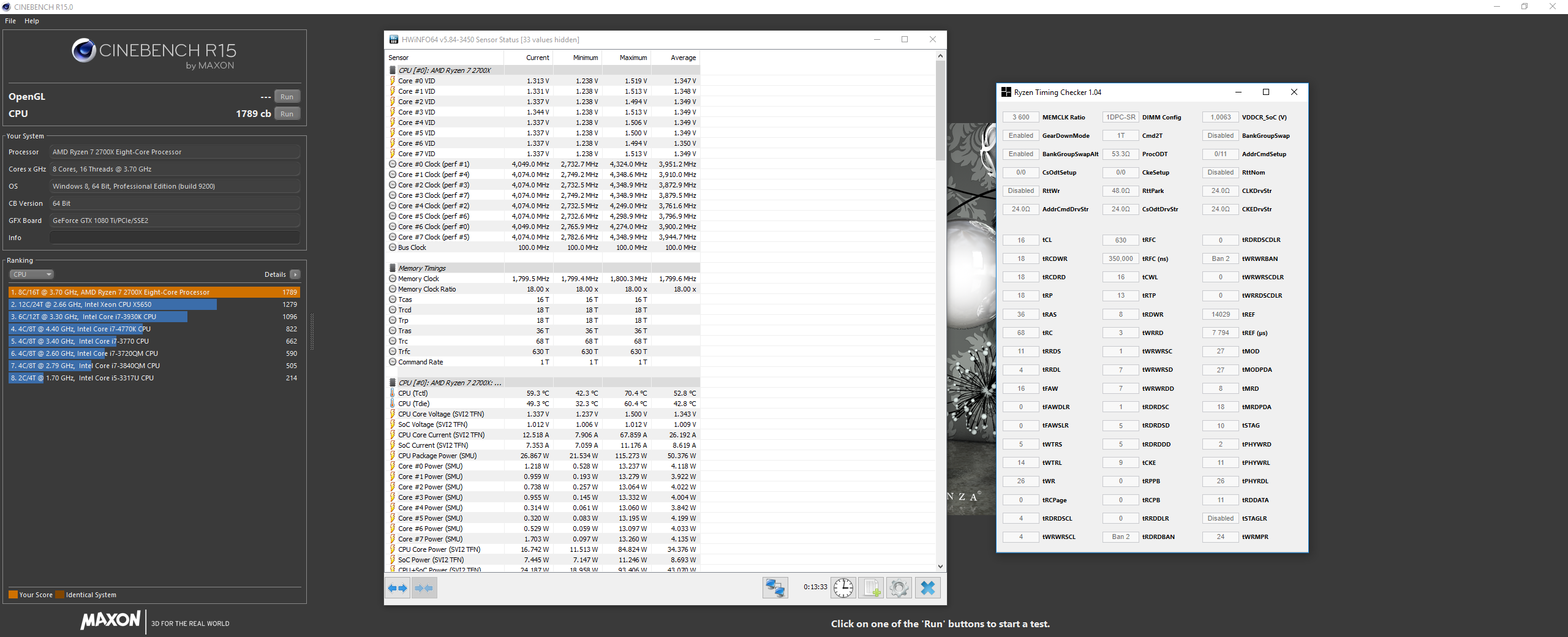Click the lightning icon next to Core #0 VID
1568x637 pixels.
393,81
